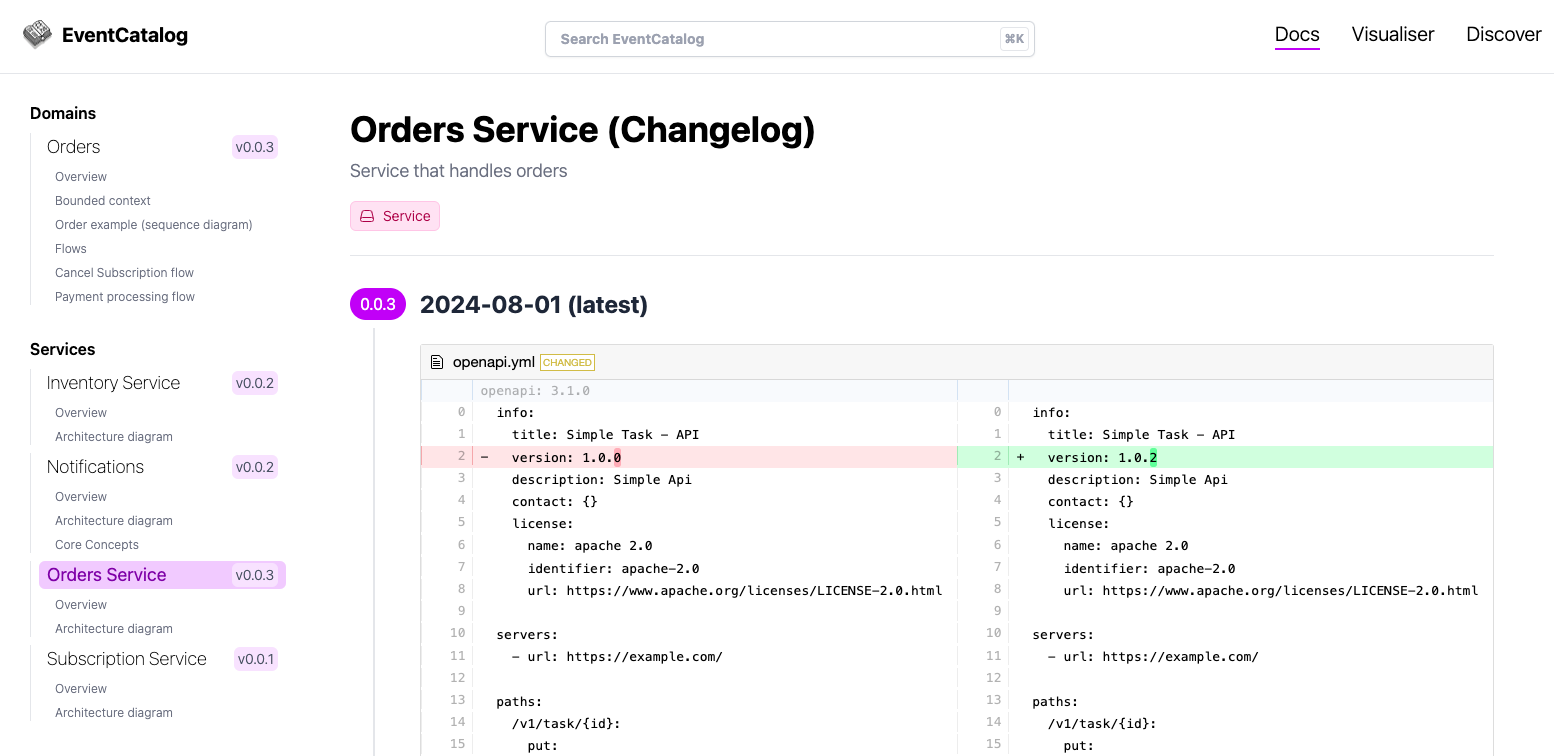Viewport: 1554px width, 756px height.
Task: Click the EventCatalog logo icon
Action: point(37,35)
